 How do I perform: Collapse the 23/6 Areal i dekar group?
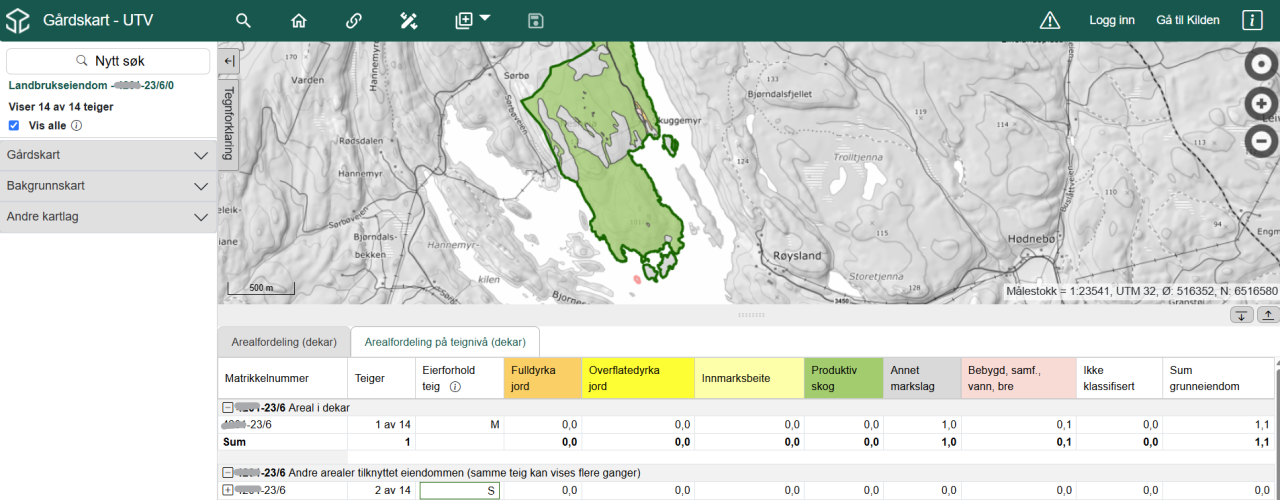[228, 407]
